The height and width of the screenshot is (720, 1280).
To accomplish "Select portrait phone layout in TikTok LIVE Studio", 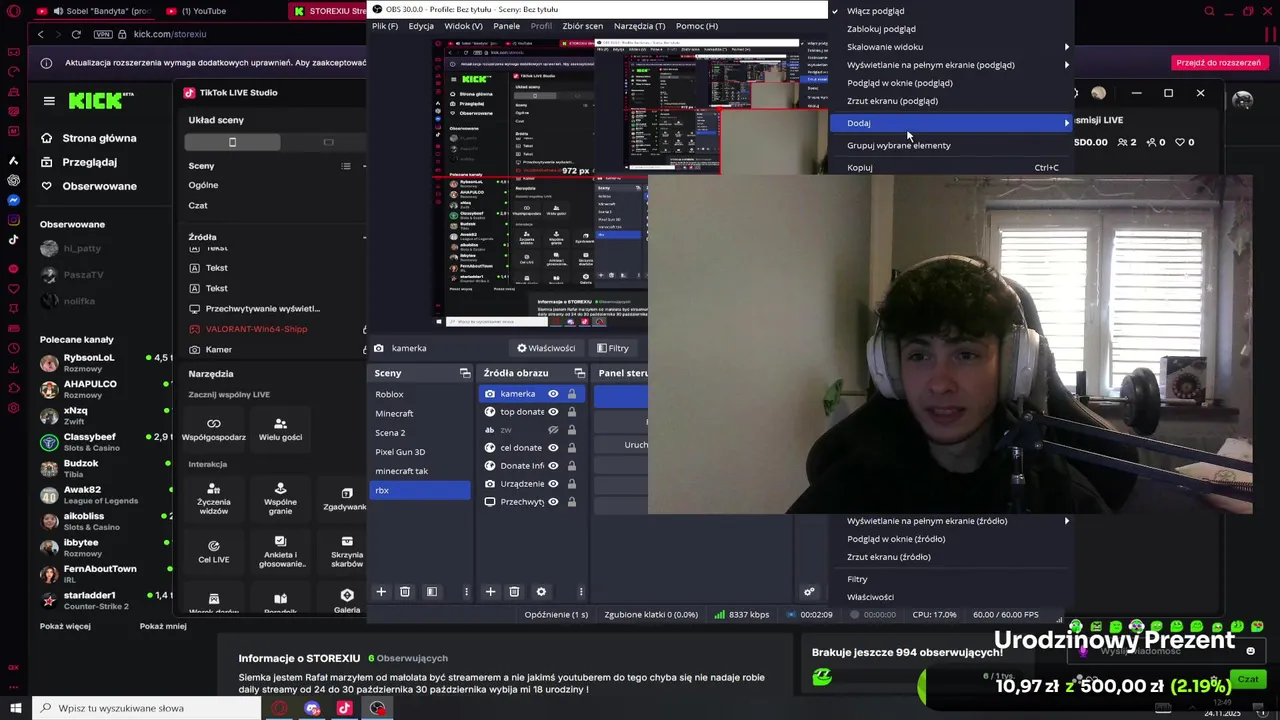I will tap(232, 142).
